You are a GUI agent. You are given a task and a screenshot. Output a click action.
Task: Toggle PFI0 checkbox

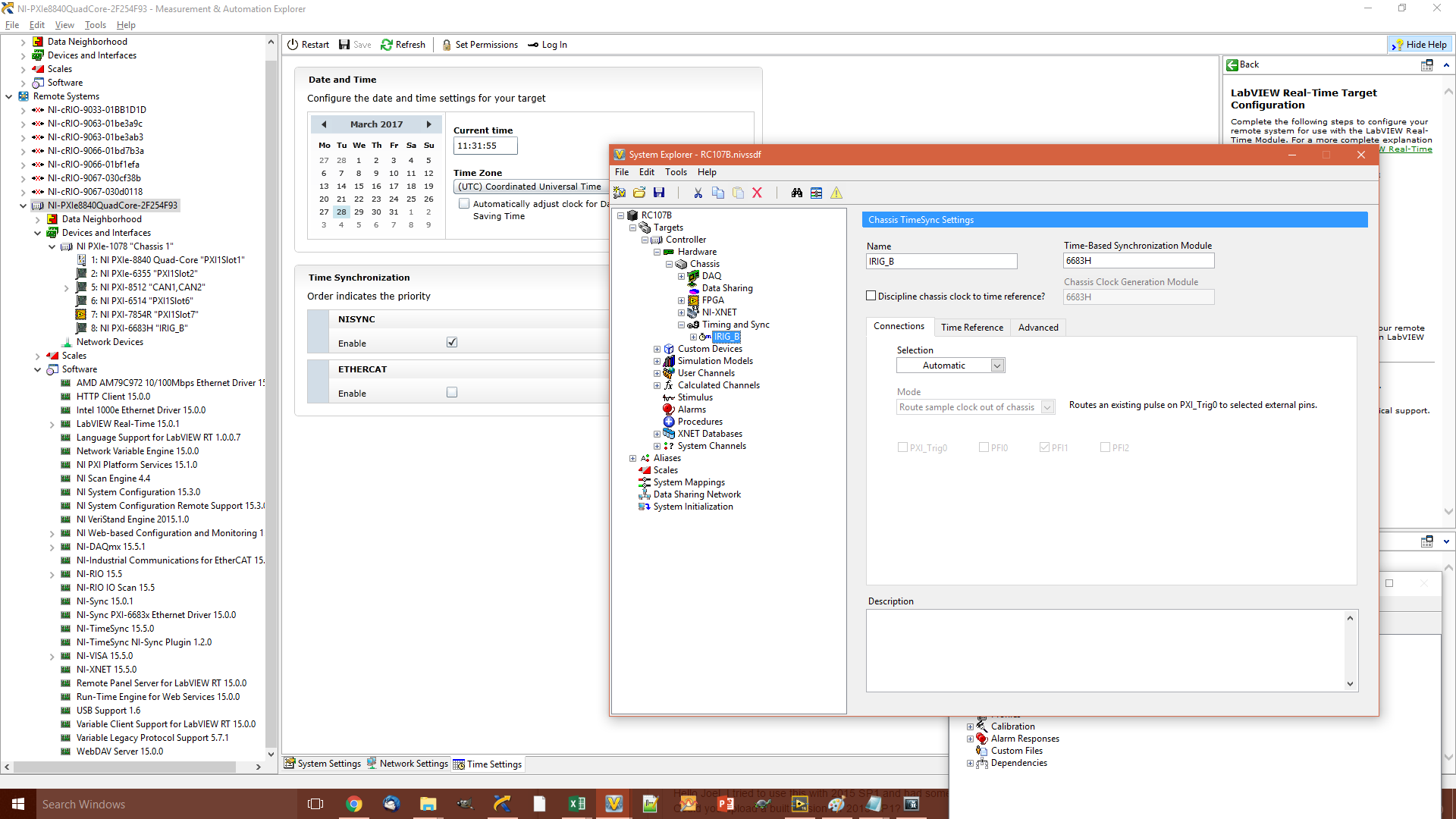984,447
